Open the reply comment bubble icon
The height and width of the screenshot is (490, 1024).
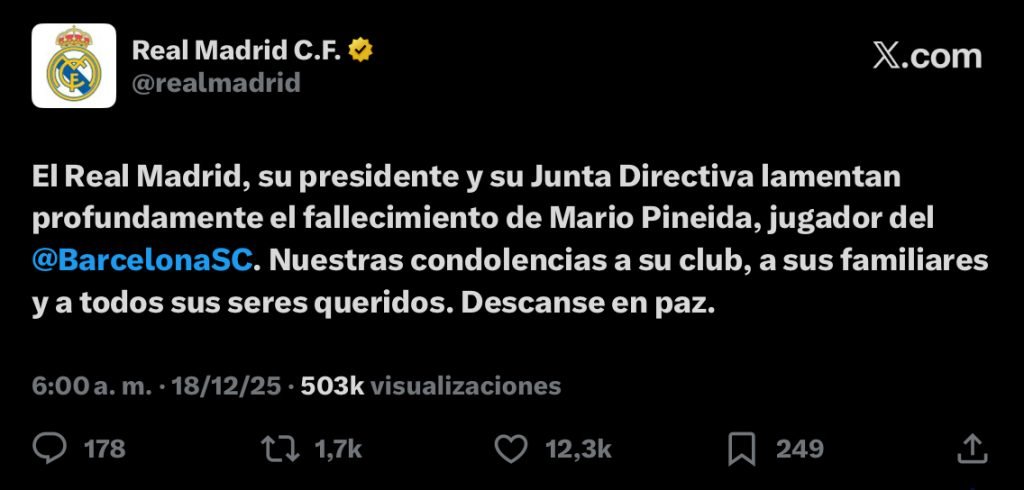49,449
